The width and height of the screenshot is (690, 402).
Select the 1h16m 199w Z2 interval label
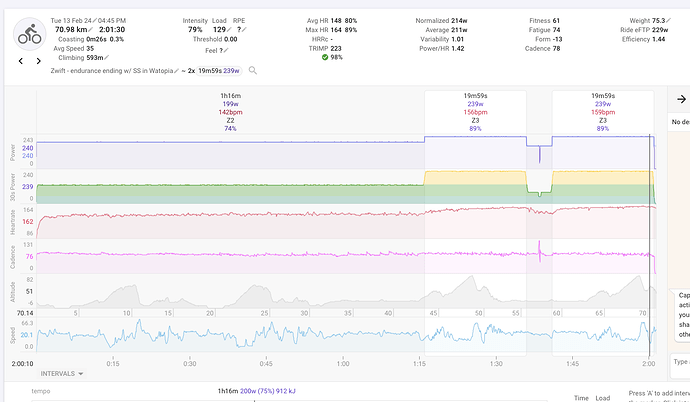click(230, 112)
